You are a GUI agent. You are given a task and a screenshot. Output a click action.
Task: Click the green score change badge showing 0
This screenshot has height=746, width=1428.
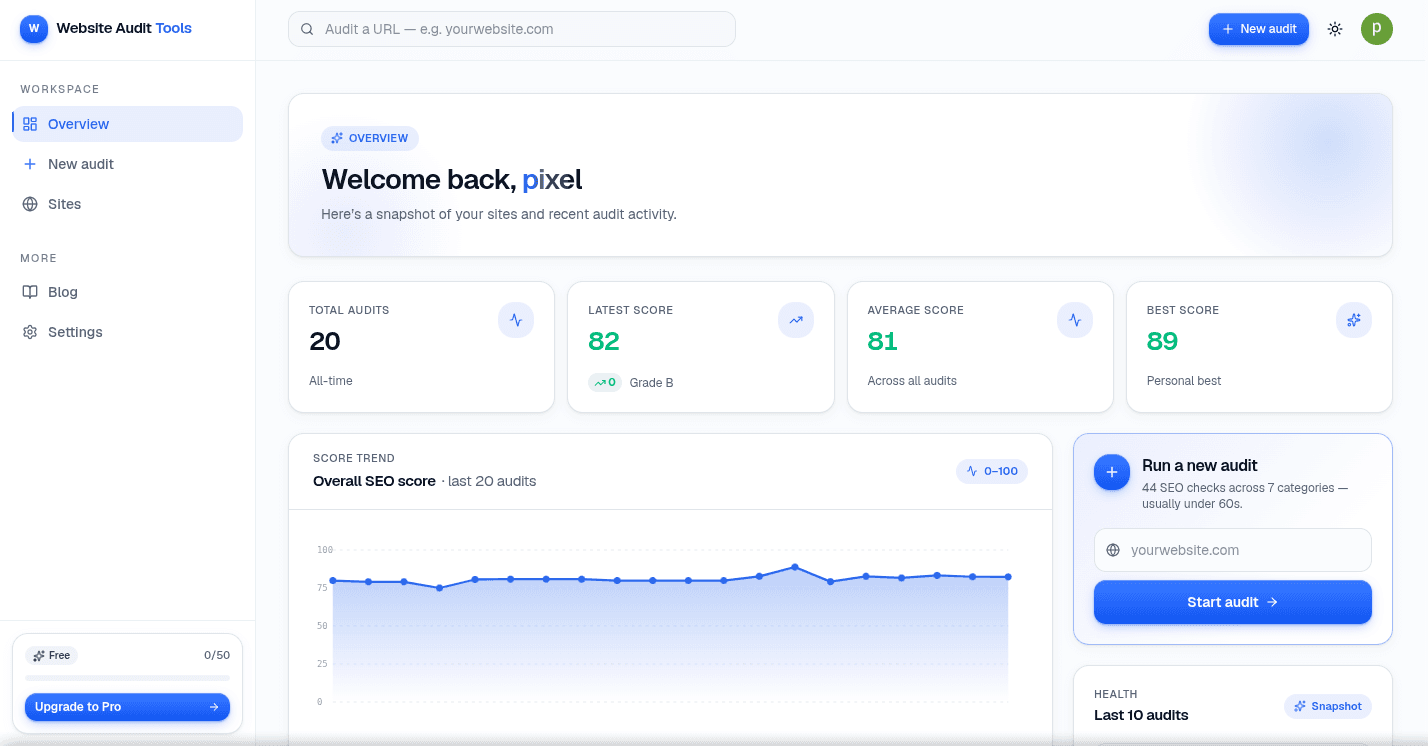[x=605, y=382]
